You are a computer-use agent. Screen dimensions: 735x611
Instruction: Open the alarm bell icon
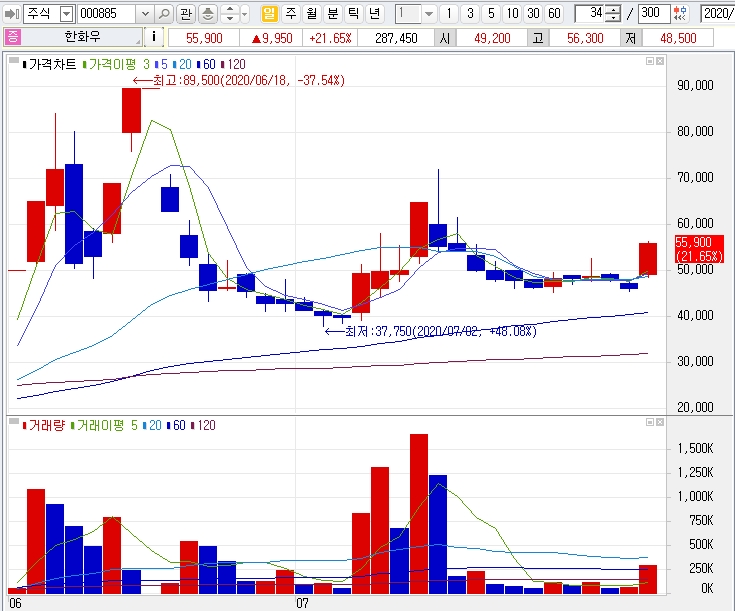click(x=208, y=14)
